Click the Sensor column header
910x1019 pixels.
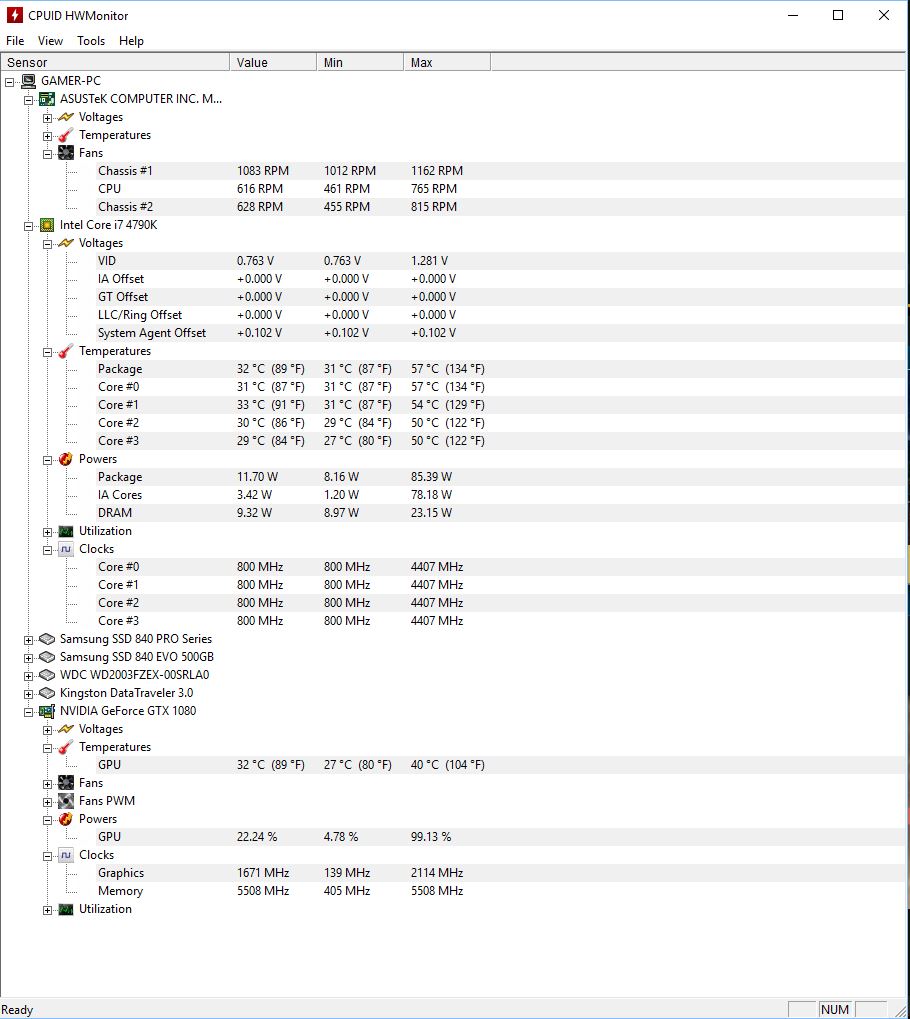pyautogui.click(x=115, y=62)
